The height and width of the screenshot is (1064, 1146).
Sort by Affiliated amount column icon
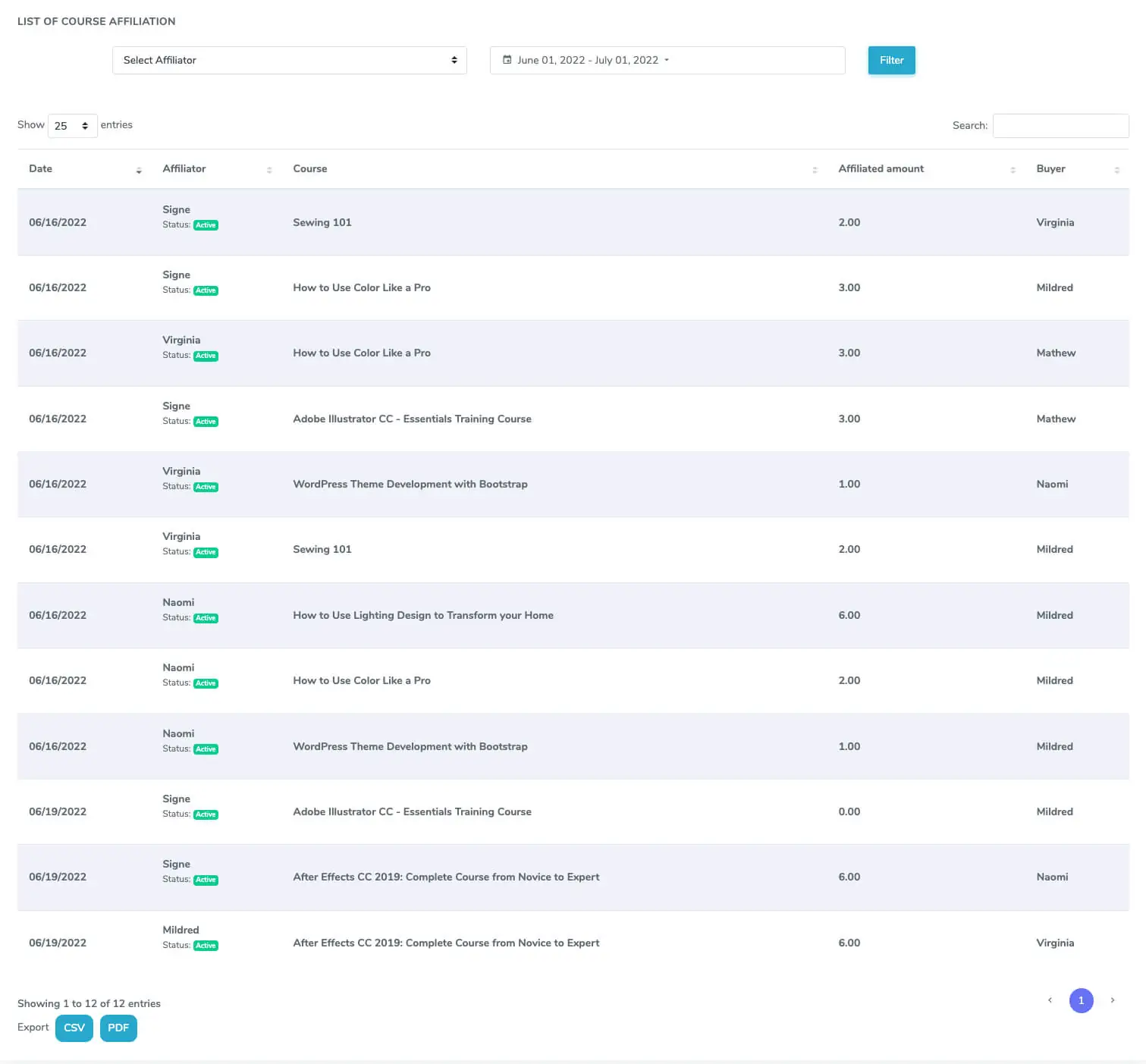(x=1013, y=170)
